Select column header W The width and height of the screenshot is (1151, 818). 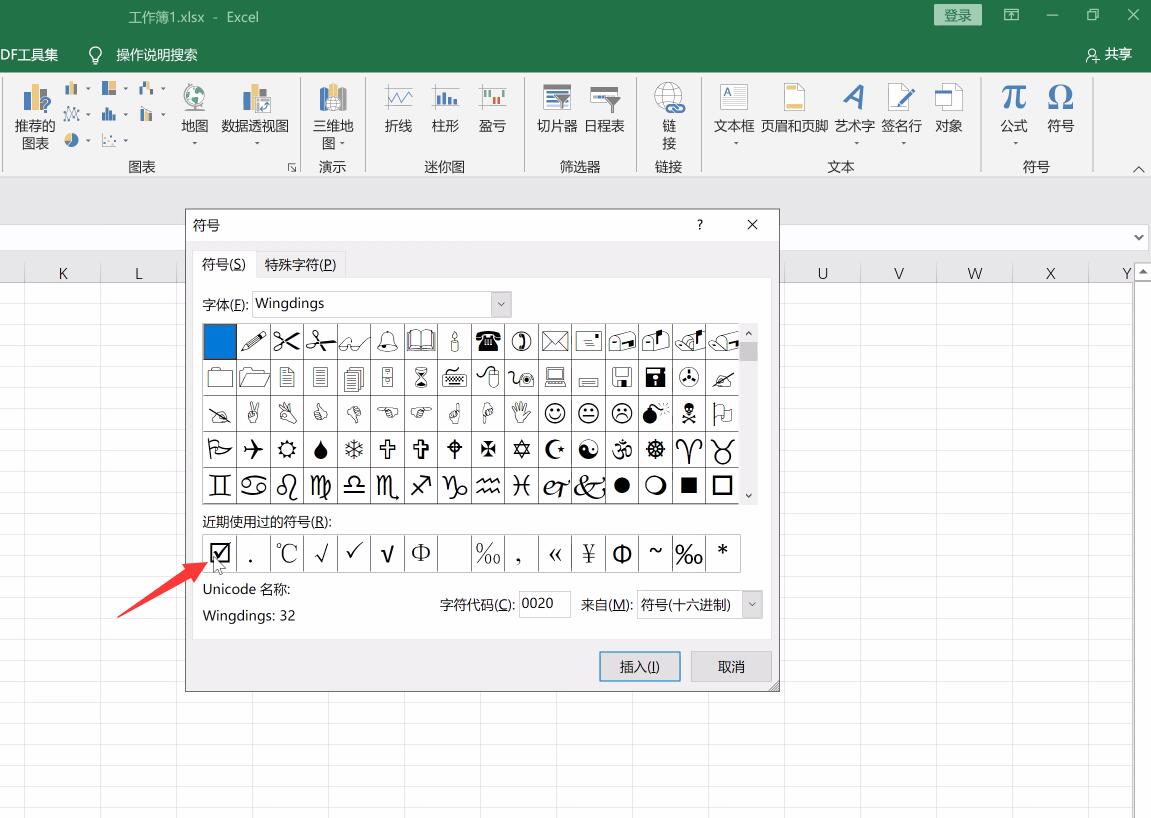tap(974, 273)
